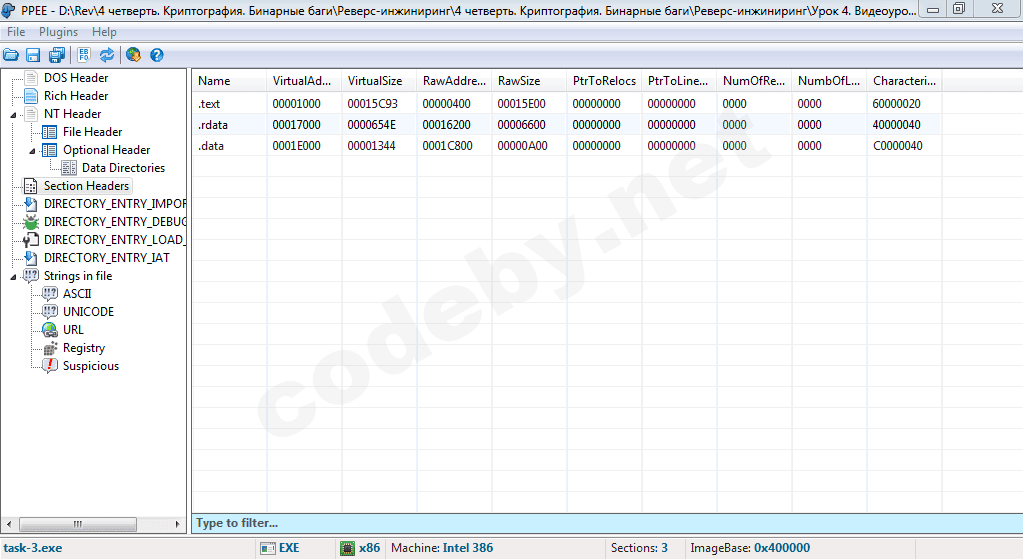Click the File Header table icon
The width and height of the screenshot is (1023, 560).
tap(50, 132)
